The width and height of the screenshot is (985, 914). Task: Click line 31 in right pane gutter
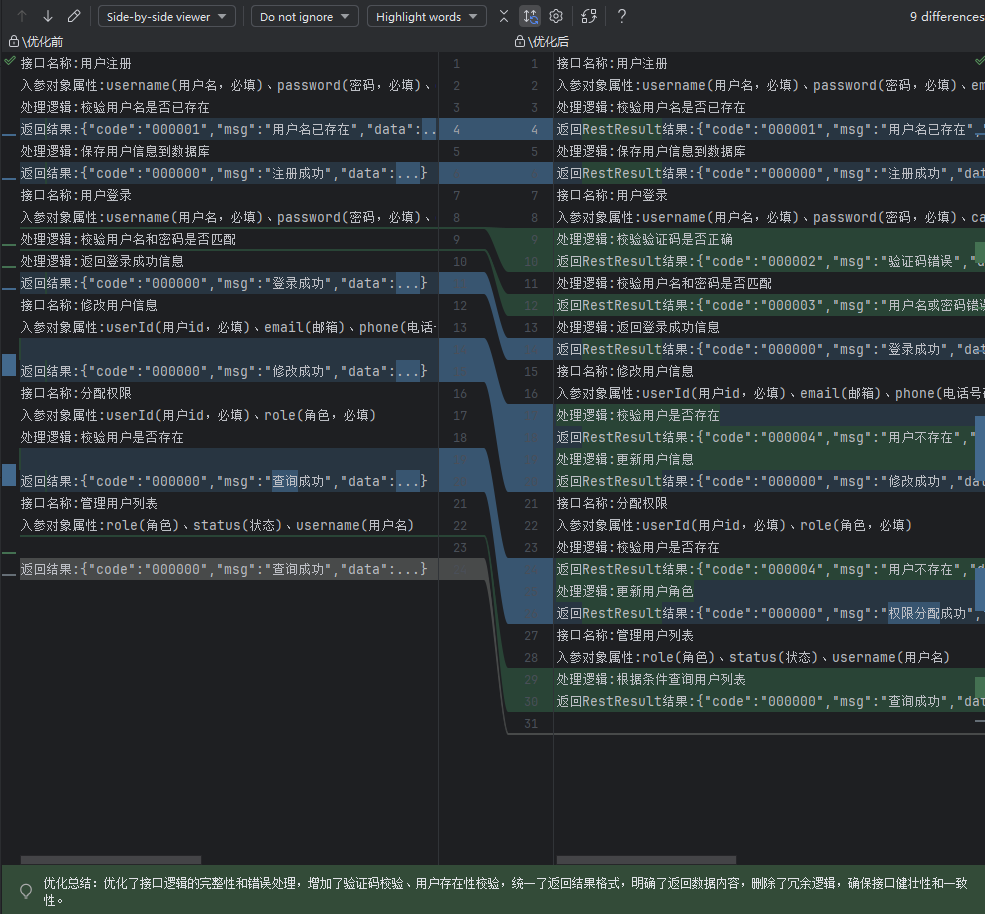pyautogui.click(x=531, y=723)
